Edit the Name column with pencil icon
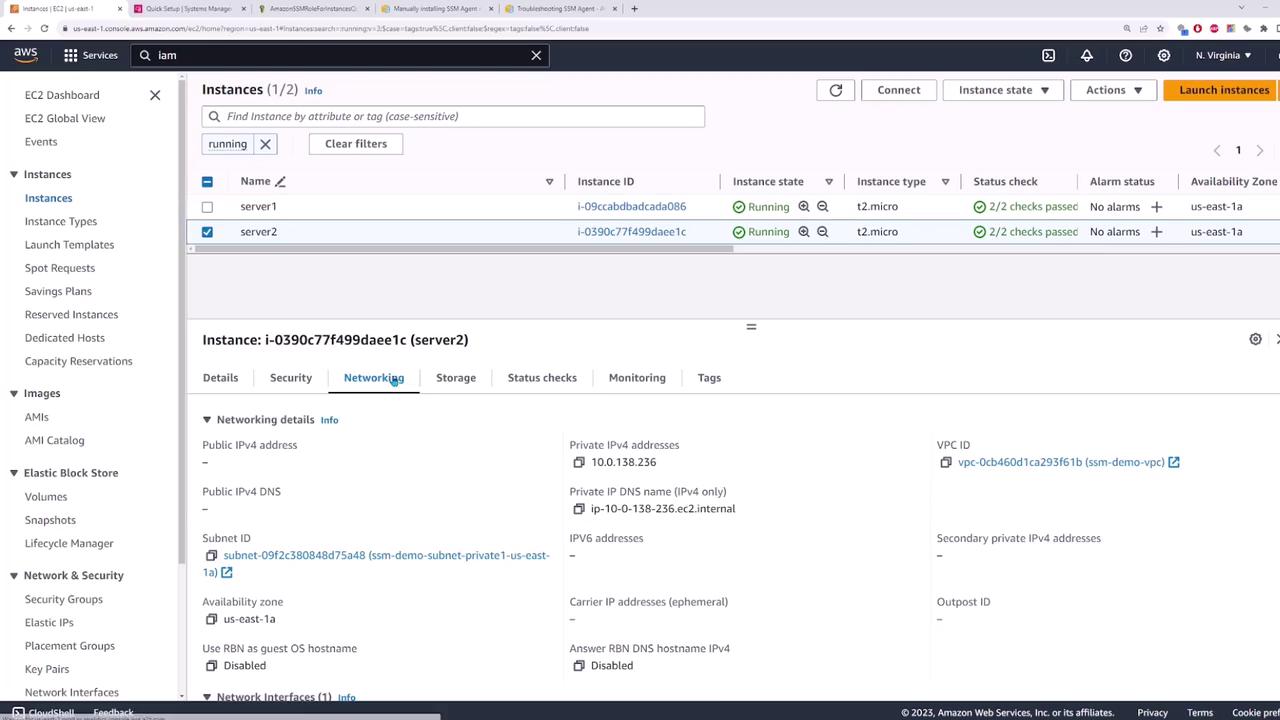Image resolution: width=1280 pixels, height=720 pixels. 280,182
